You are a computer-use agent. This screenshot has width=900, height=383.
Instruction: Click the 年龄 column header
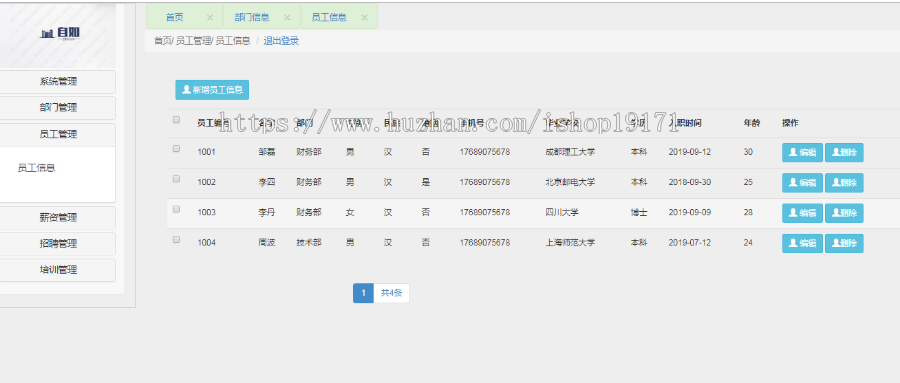(x=752, y=123)
